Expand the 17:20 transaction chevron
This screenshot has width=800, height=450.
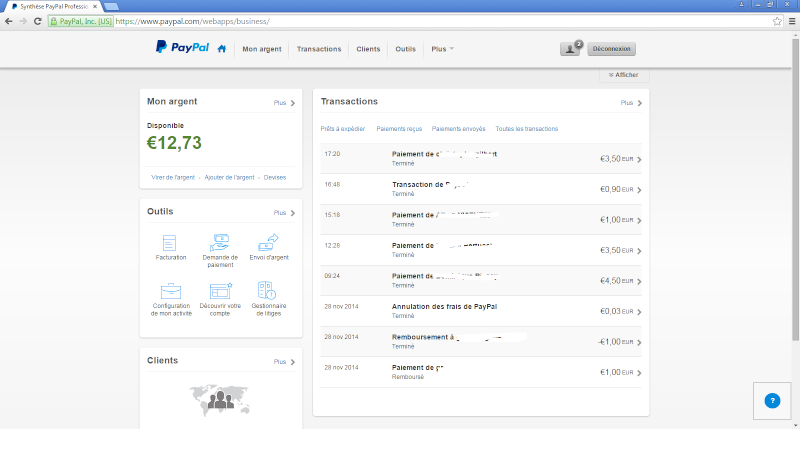pos(639,159)
